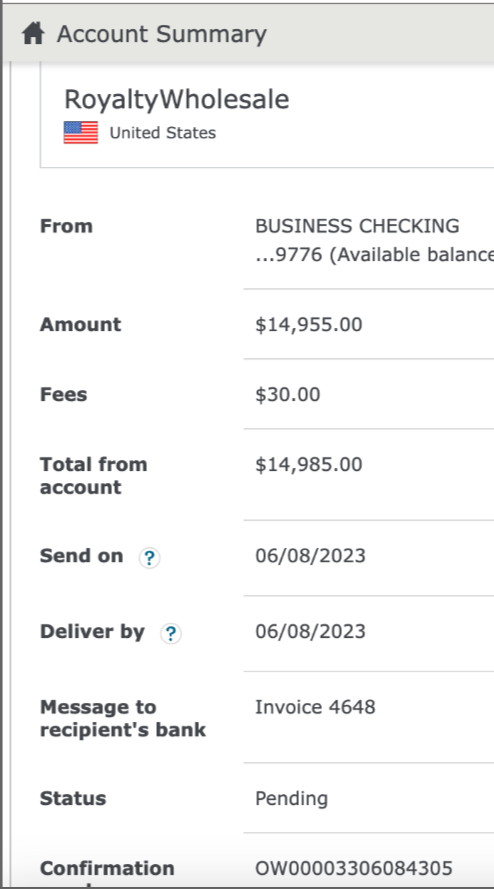Click the account ending in 9776
The height and width of the screenshot is (889, 494).
[374, 255]
